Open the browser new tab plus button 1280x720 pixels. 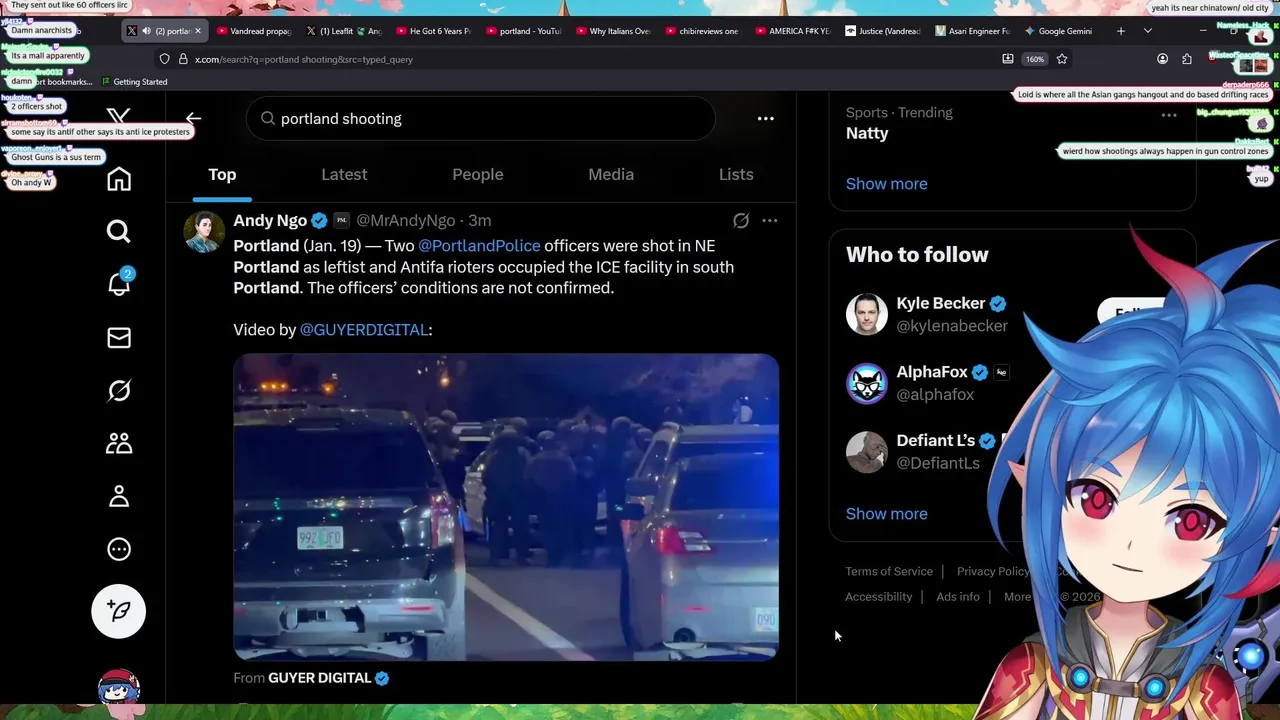click(x=1121, y=31)
